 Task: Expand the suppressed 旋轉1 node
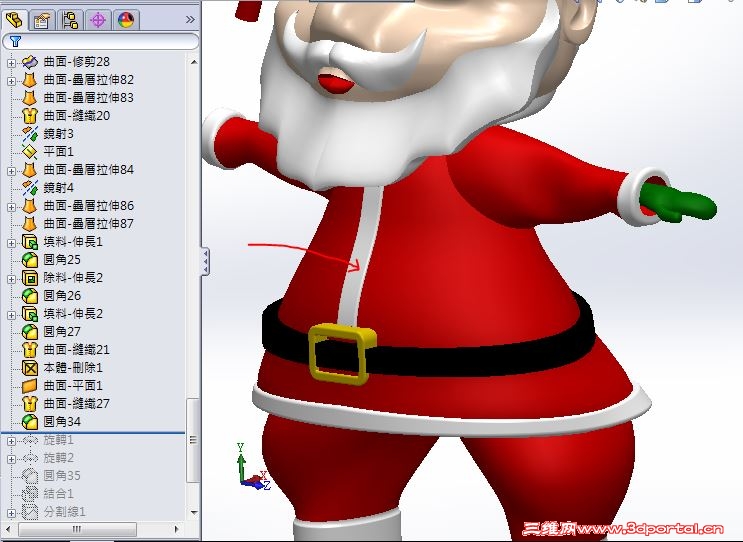coord(11,441)
